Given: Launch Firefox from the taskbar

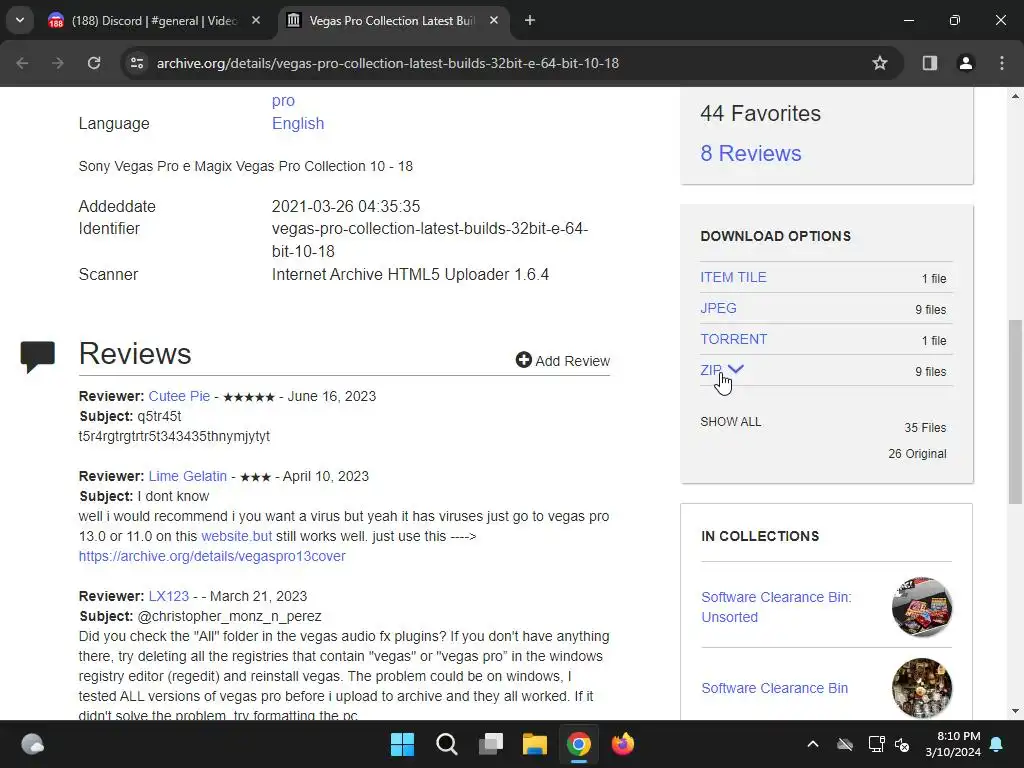Looking at the screenshot, I should coord(622,744).
